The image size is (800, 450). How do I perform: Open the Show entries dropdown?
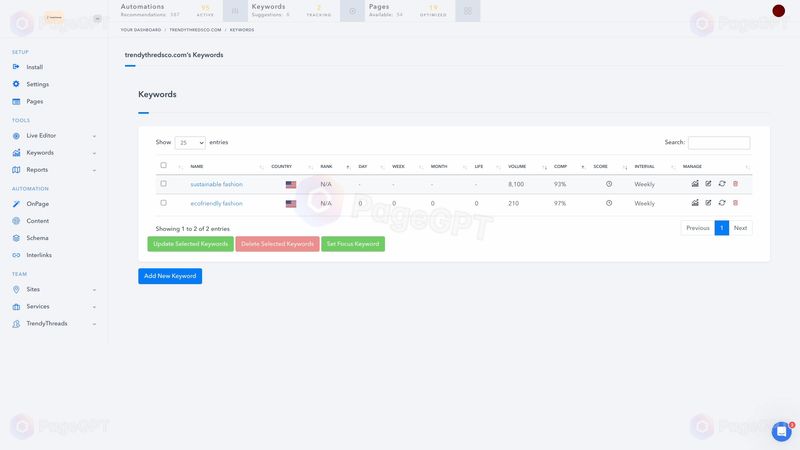[190, 143]
